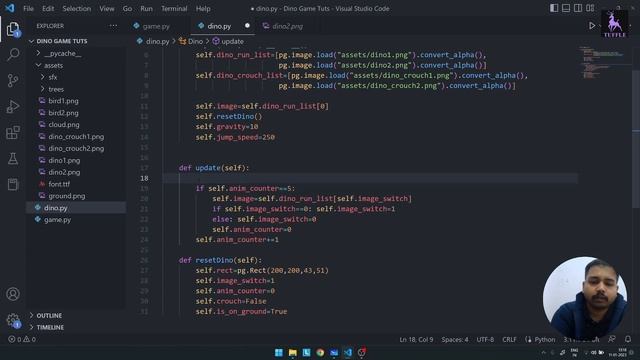Image resolution: width=640 pixels, height=360 pixels.
Task: Switch to the dino.py editor tab
Action: pyautogui.click(x=219, y=26)
